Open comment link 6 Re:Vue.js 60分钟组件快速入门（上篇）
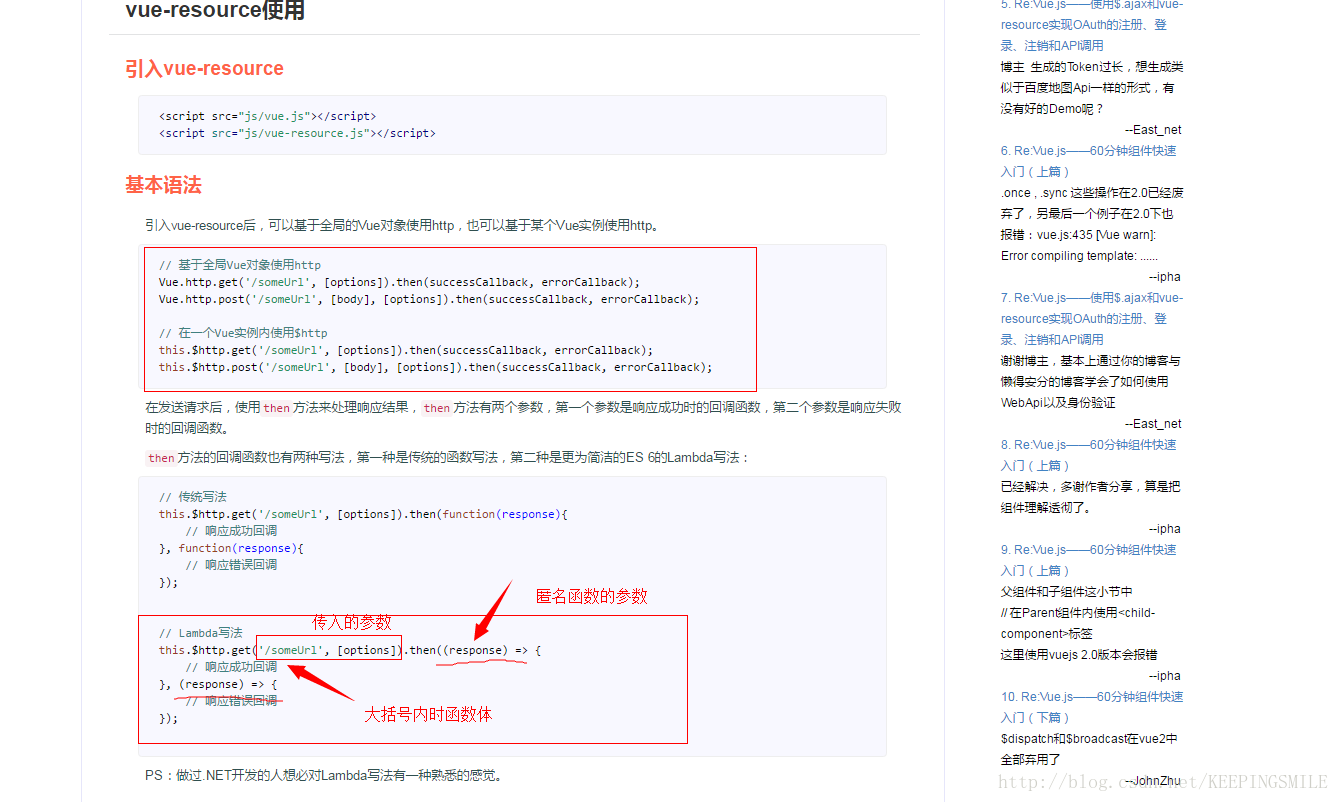1339x802 pixels. point(1089,161)
